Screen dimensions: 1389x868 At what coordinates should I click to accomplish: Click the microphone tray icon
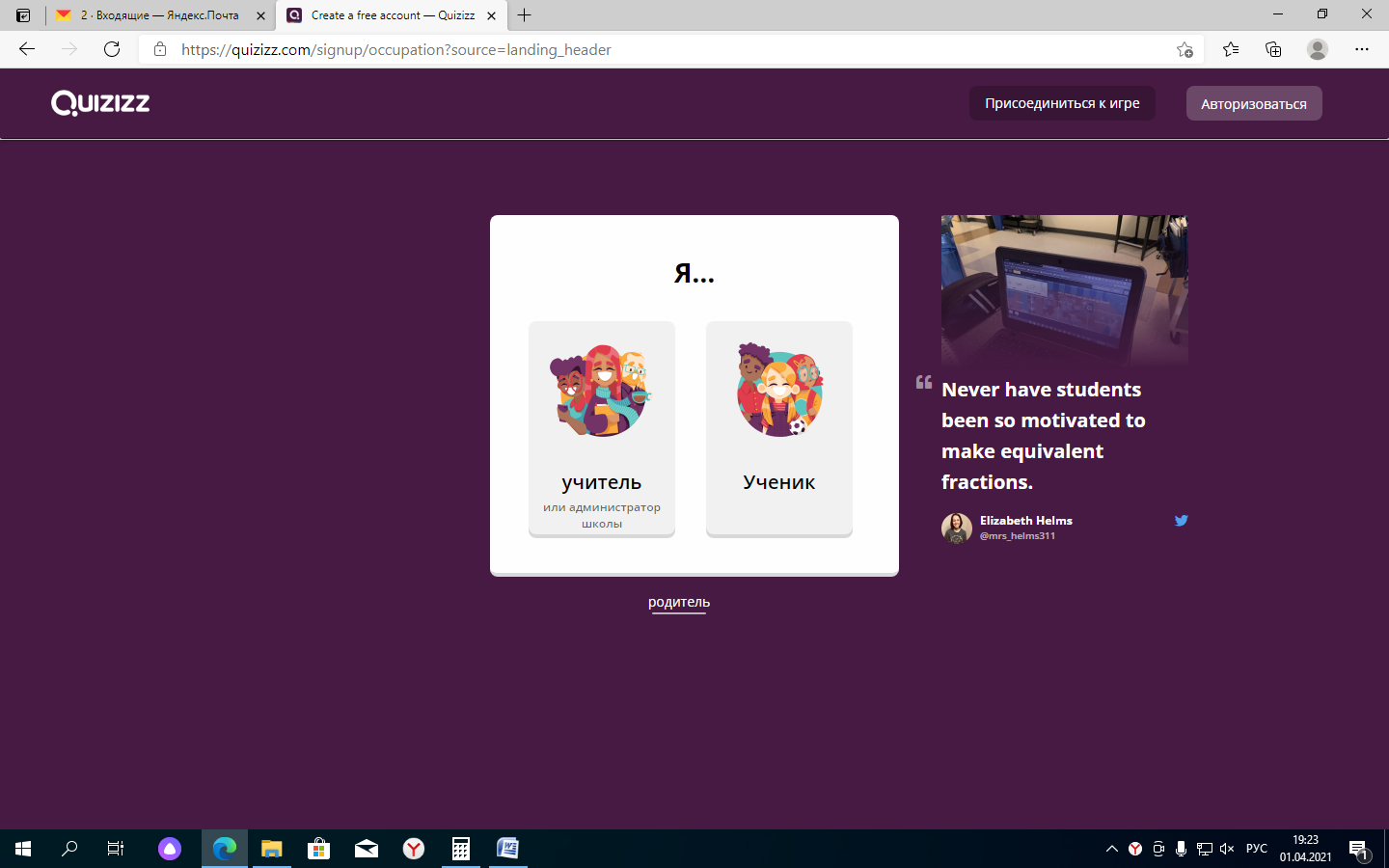pyautogui.click(x=1181, y=849)
